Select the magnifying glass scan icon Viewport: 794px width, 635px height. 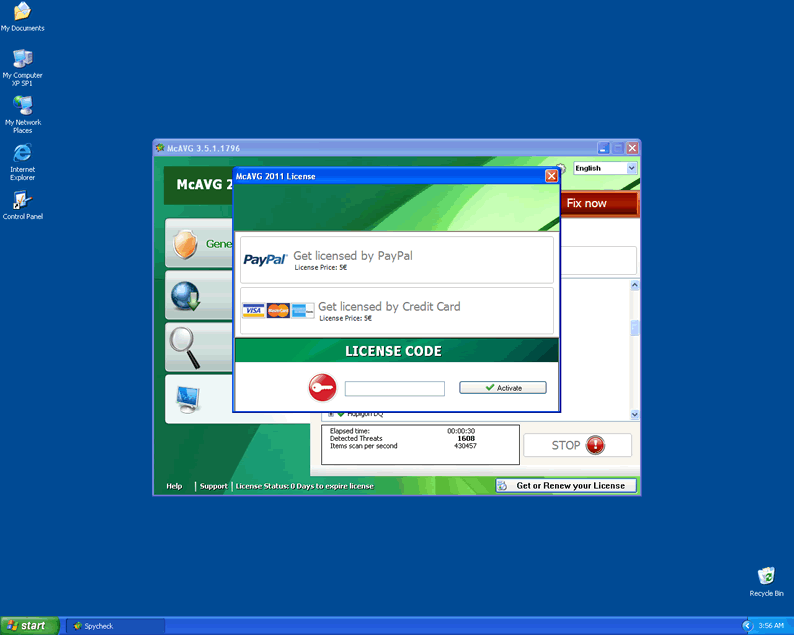185,347
